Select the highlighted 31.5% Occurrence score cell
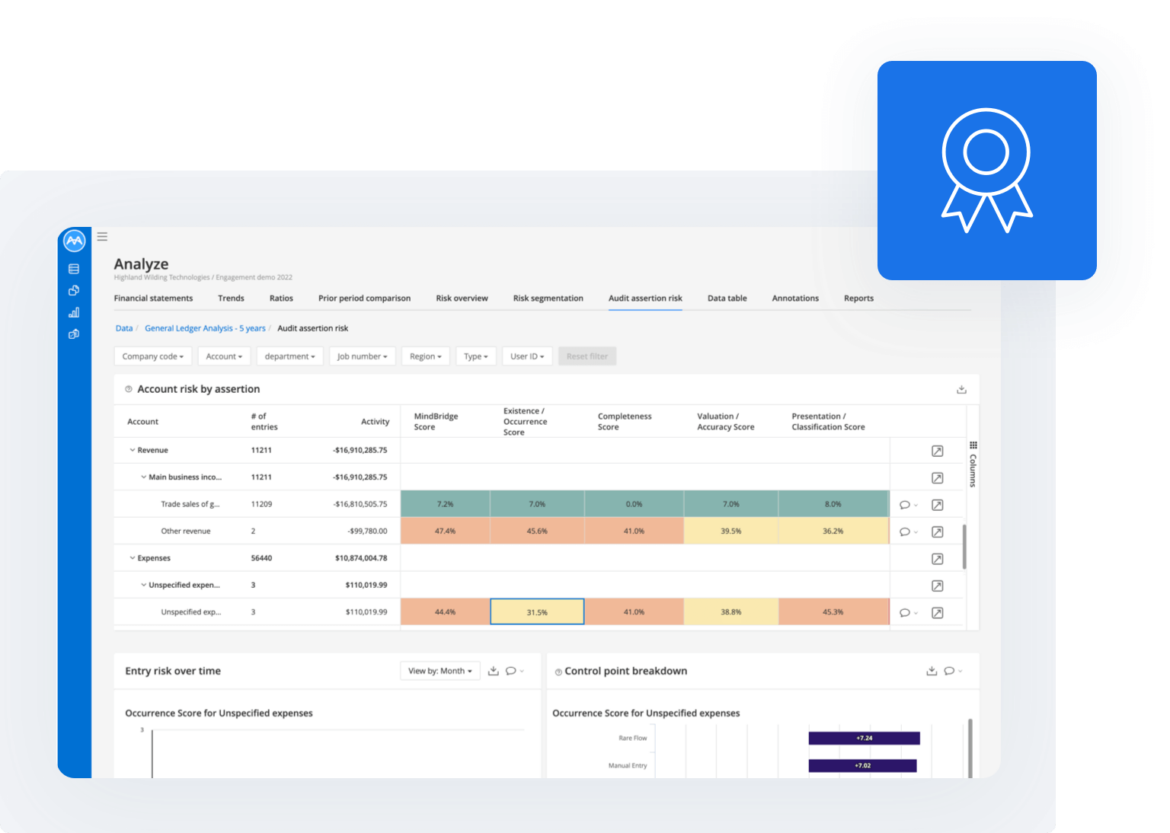1170x833 pixels. (537, 611)
